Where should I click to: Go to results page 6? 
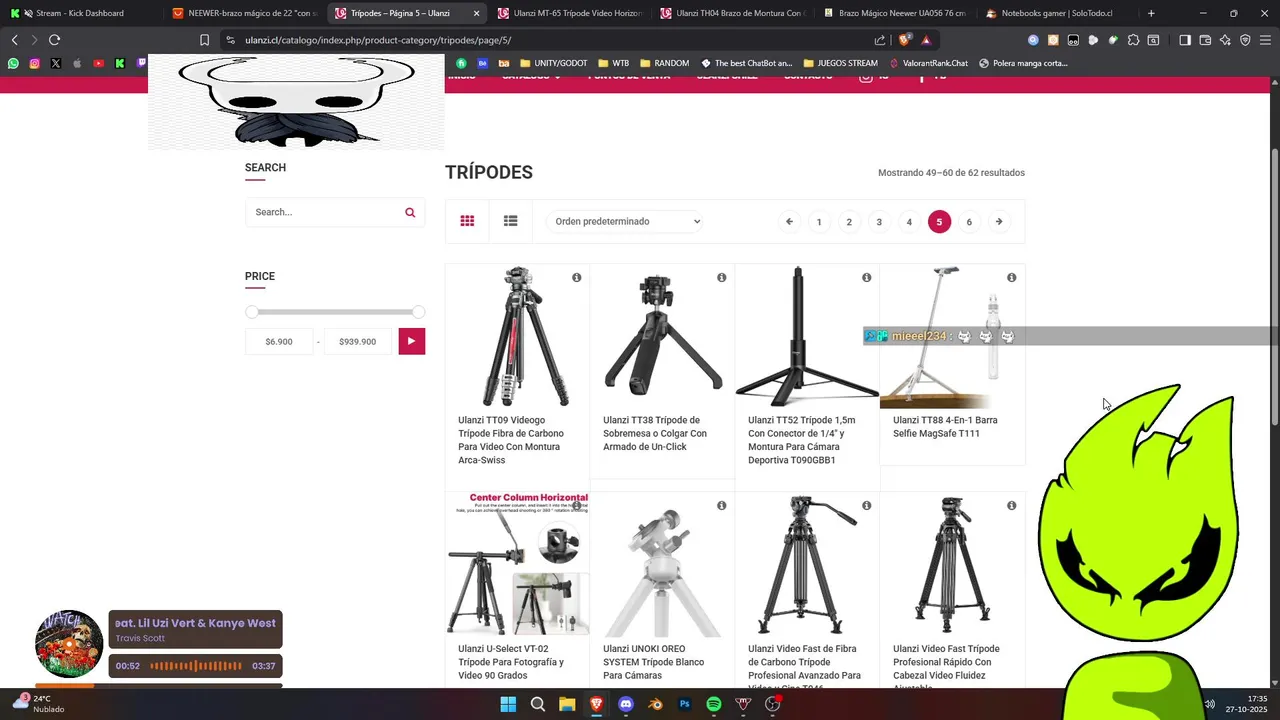coord(969,222)
